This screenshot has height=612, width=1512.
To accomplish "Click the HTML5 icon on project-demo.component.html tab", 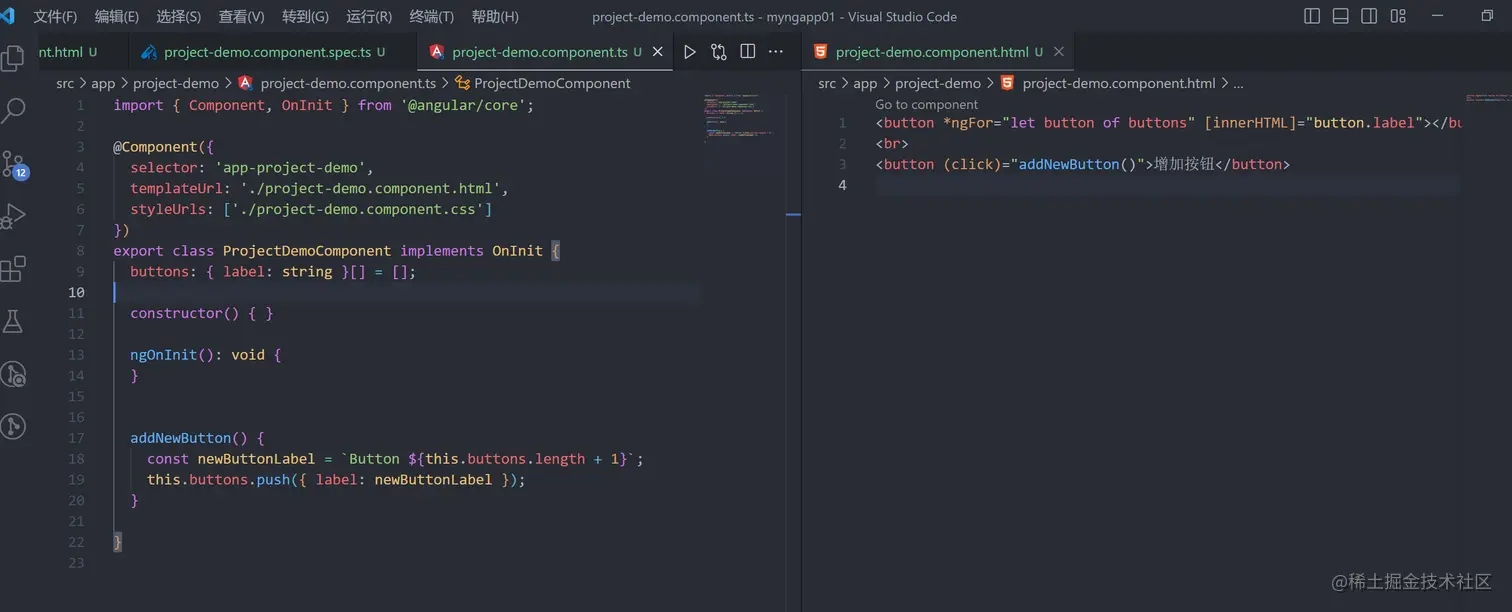I will pos(820,52).
